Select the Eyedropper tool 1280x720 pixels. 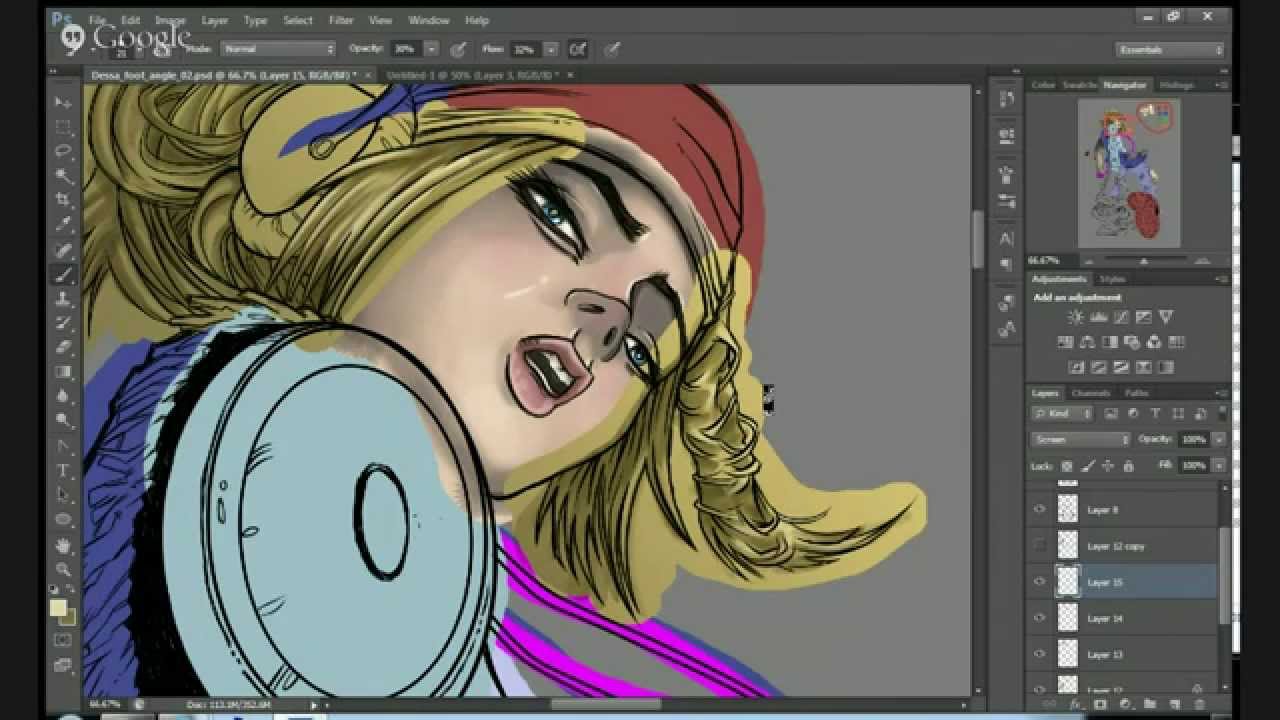pyautogui.click(x=63, y=225)
